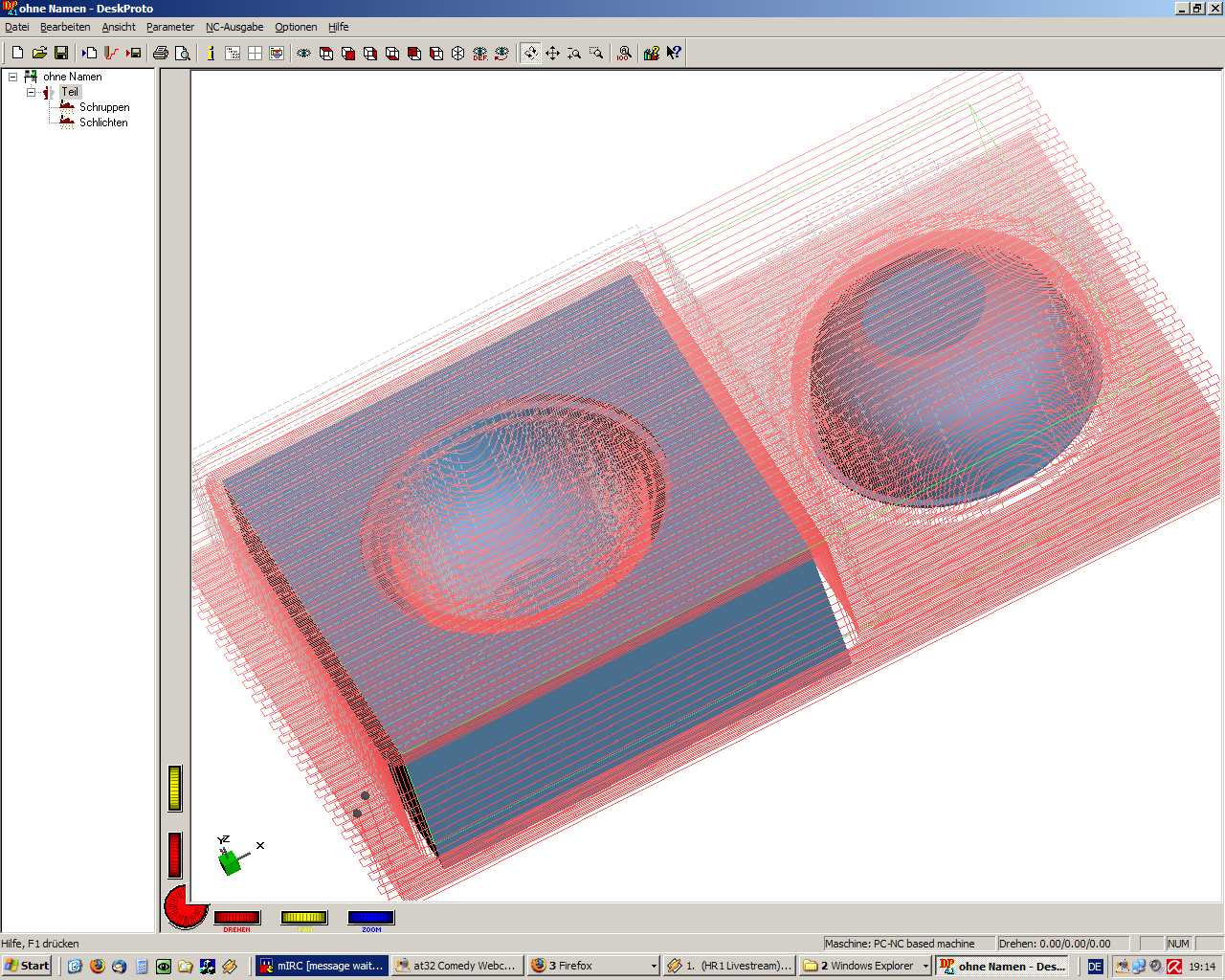The width and height of the screenshot is (1225, 980).
Task: Collapse the 'Teil' tree node
Action: coord(31,92)
